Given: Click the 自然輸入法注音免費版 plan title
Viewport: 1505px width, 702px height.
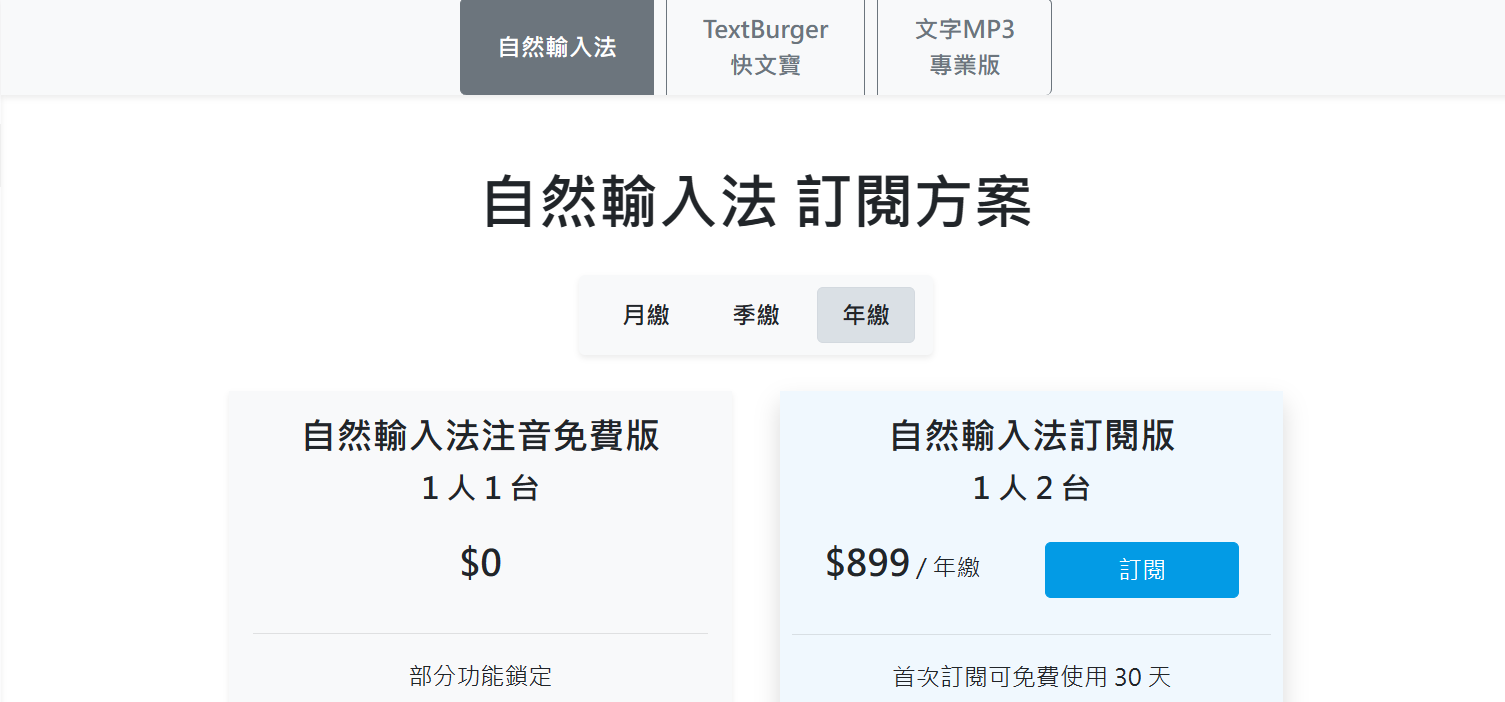Looking at the screenshot, I should (x=481, y=436).
